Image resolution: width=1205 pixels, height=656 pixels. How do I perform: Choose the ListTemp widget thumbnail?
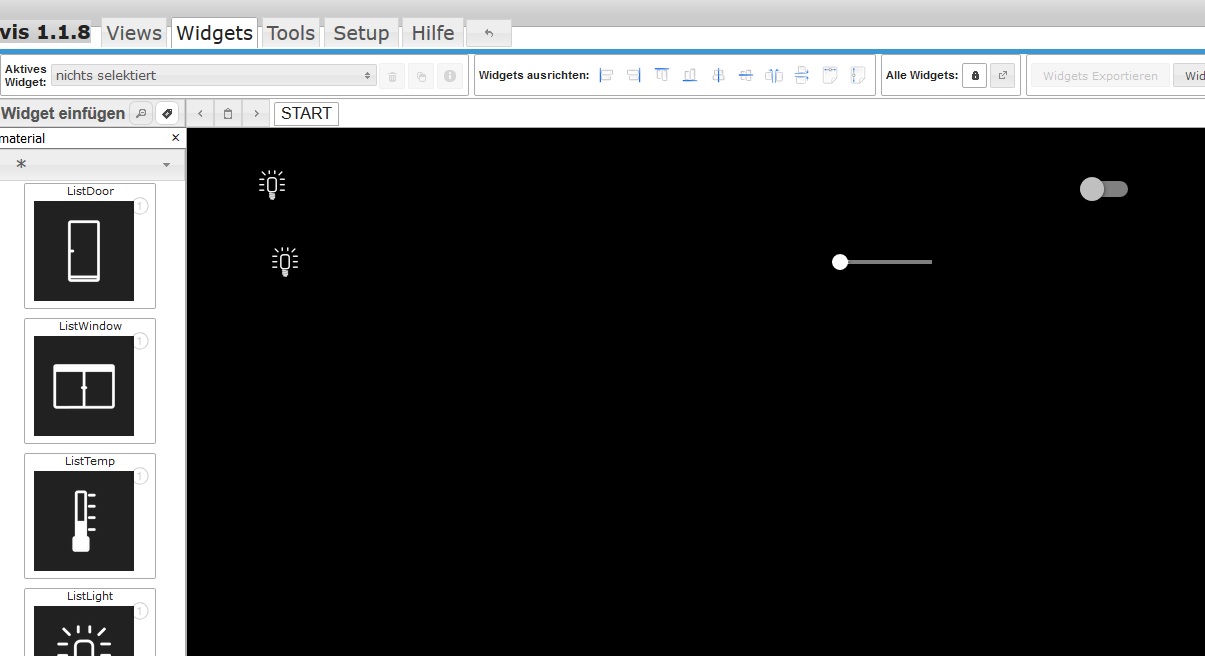[x=84, y=521]
